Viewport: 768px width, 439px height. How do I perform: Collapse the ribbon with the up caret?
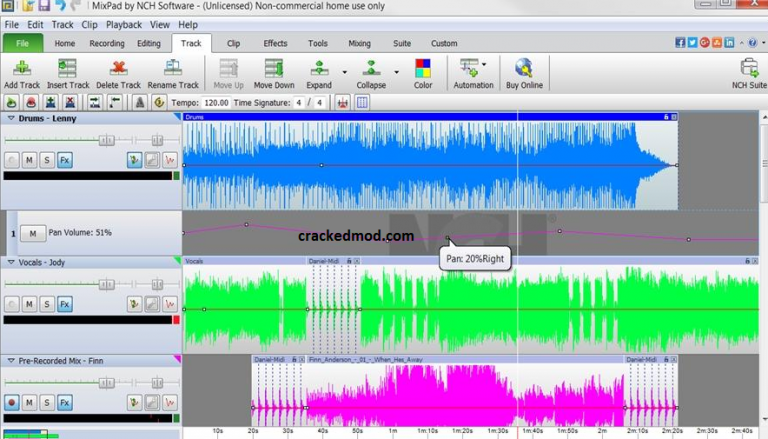(x=742, y=43)
